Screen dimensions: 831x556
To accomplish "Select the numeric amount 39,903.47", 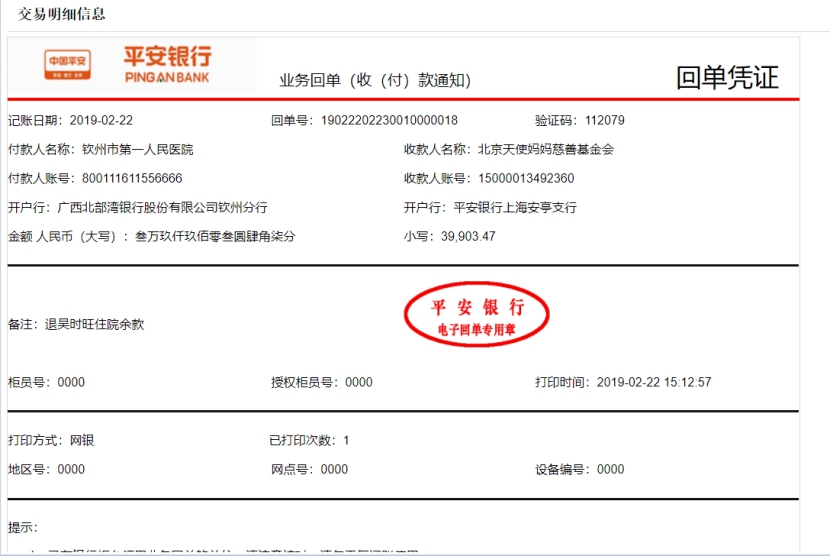I will [468, 236].
